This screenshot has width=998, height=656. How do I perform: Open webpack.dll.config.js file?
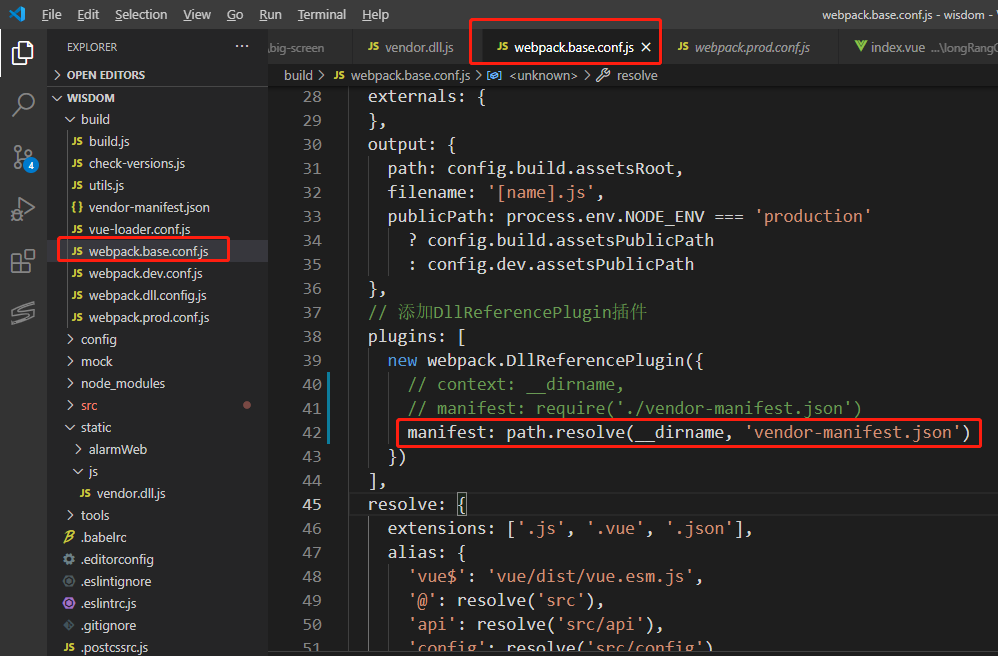coord(157,295)
